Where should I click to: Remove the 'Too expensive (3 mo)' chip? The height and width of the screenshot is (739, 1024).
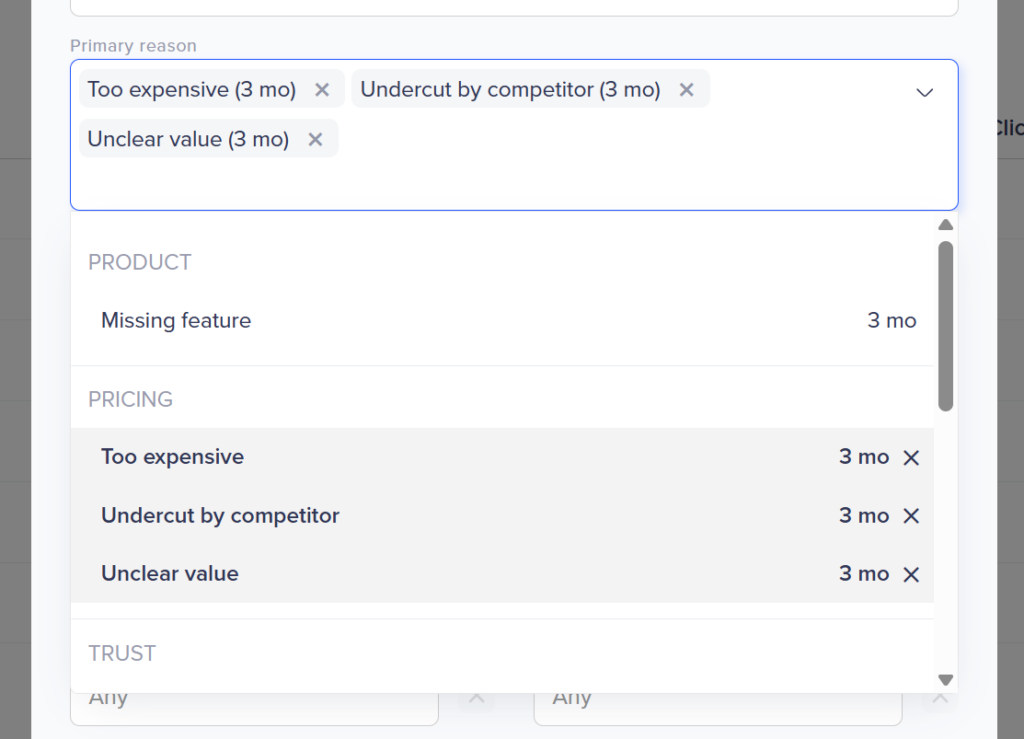point(322,90)
